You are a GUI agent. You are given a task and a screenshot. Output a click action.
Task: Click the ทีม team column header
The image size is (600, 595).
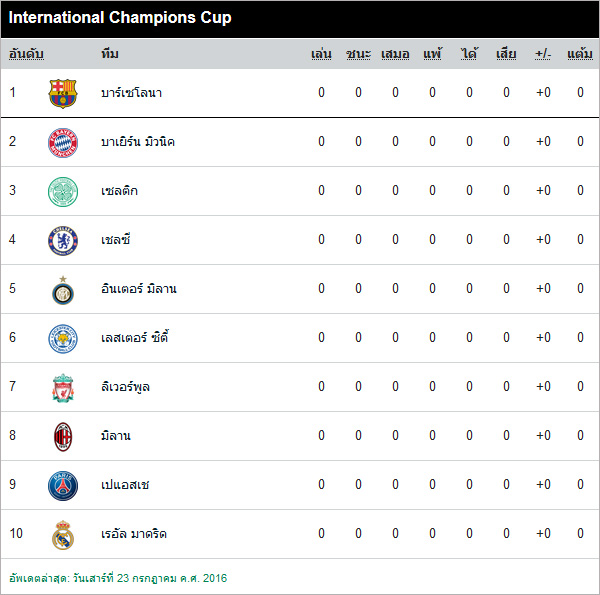tap(110, 54)
